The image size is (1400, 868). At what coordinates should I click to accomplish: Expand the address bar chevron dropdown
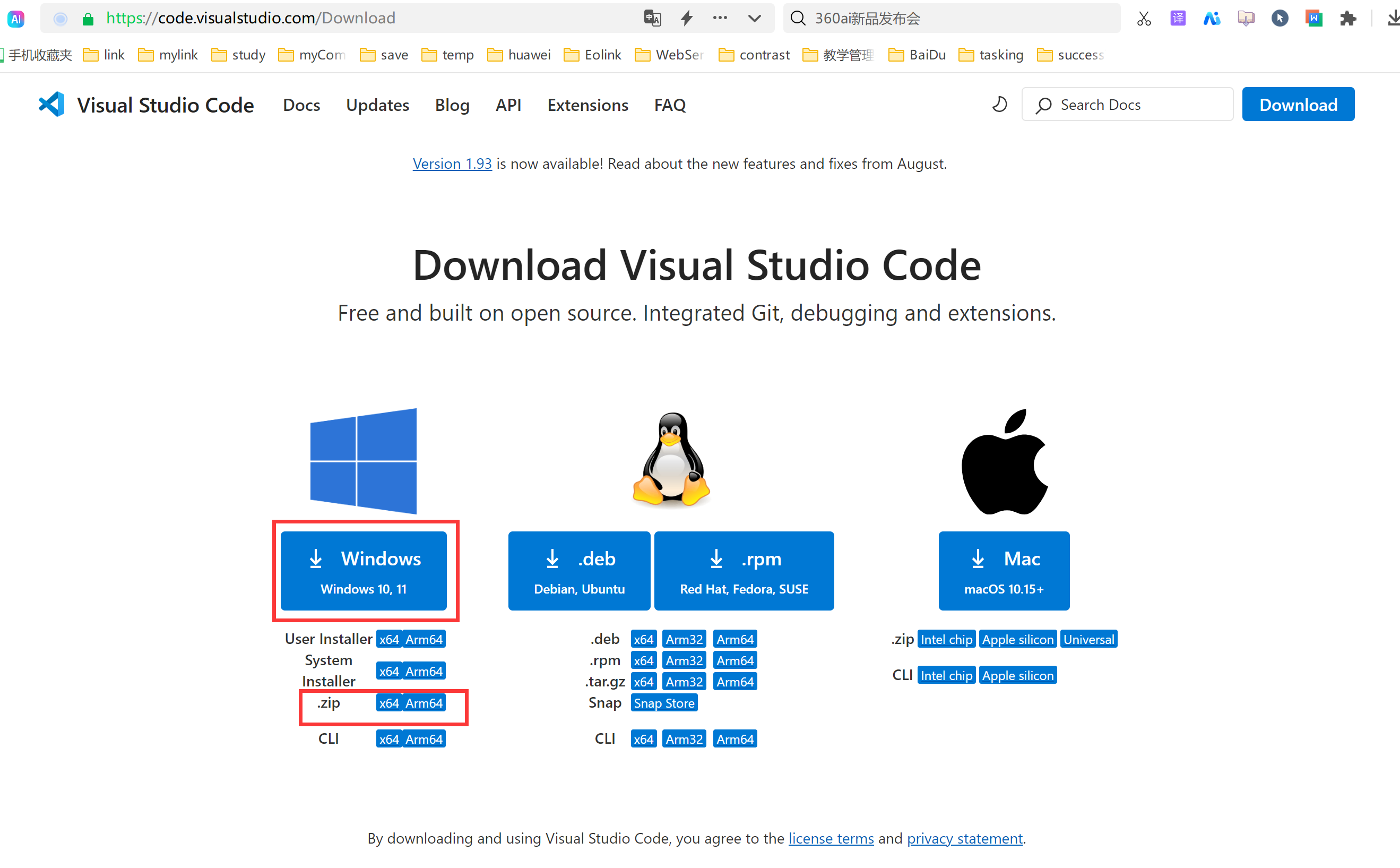(x=755, y=18)
